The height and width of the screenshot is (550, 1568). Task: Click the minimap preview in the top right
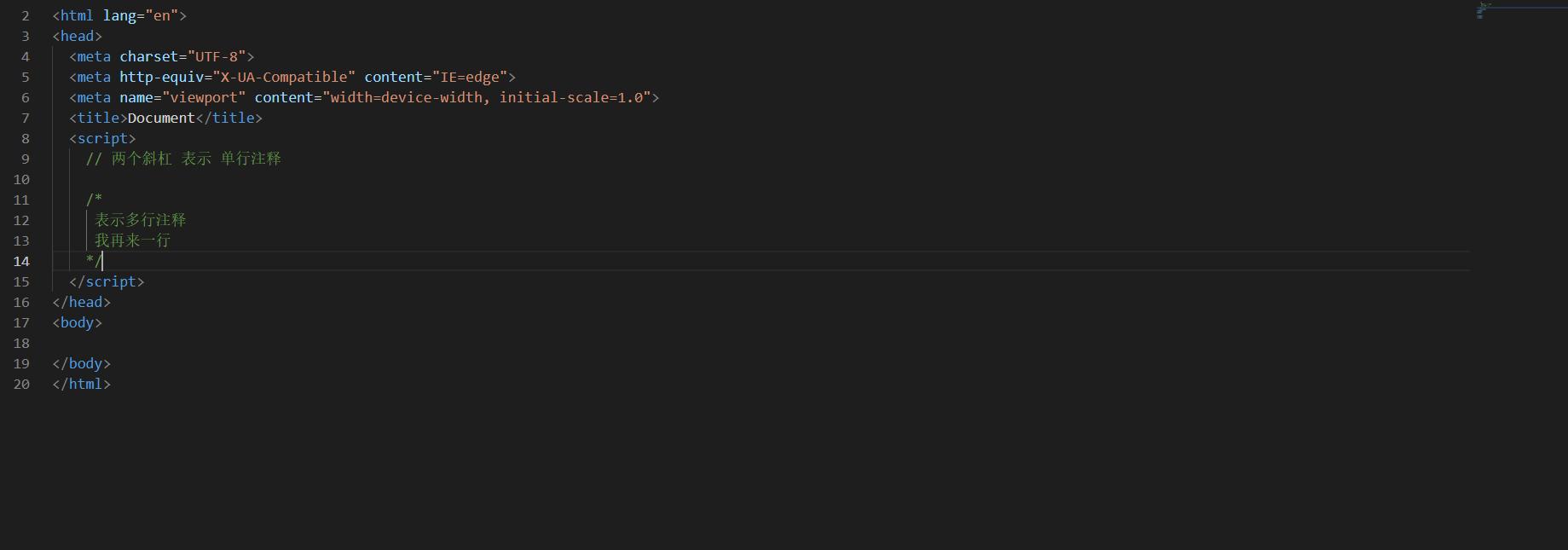[x=1521, y=10]
